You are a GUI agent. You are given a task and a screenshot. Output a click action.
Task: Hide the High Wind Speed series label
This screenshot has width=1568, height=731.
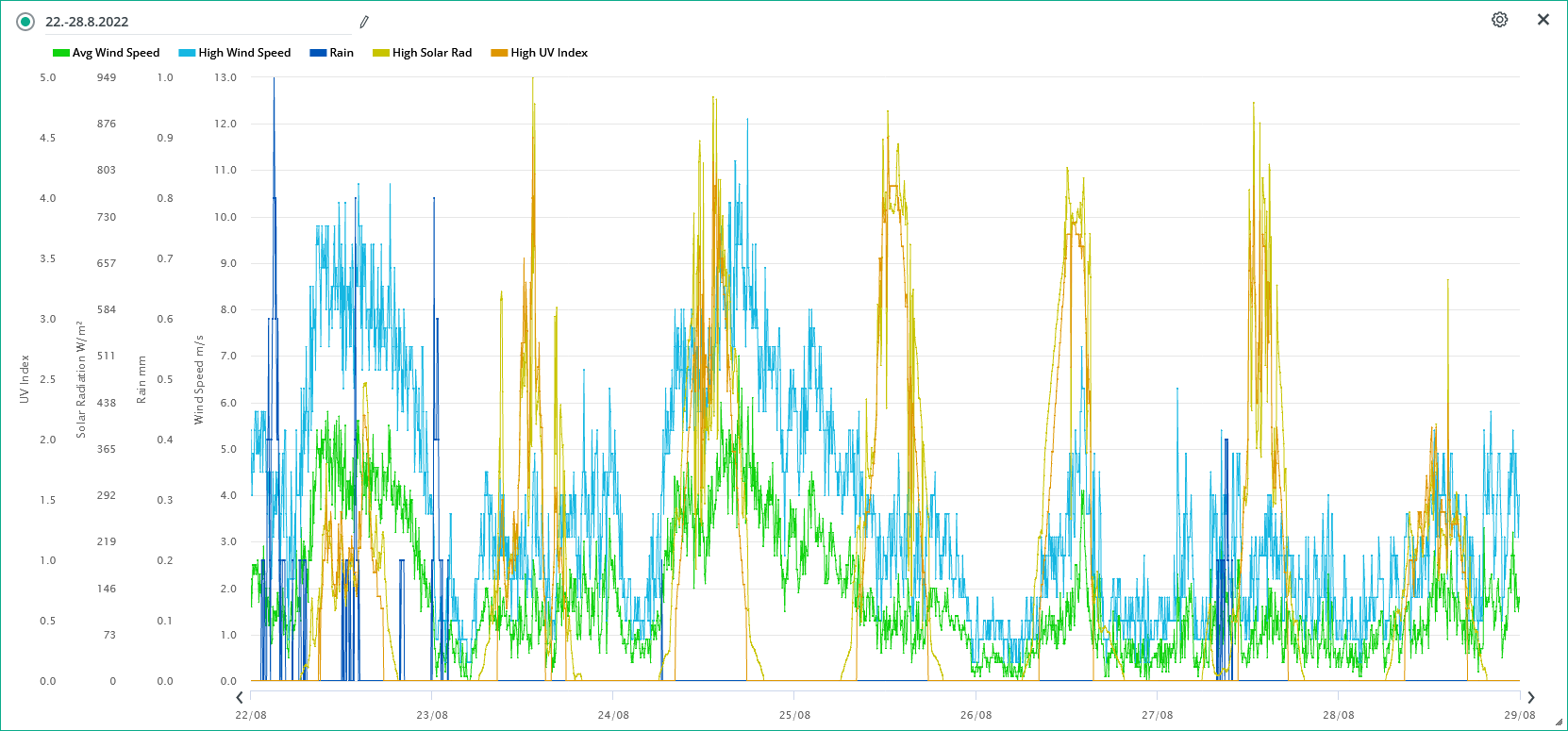point(244,53)
